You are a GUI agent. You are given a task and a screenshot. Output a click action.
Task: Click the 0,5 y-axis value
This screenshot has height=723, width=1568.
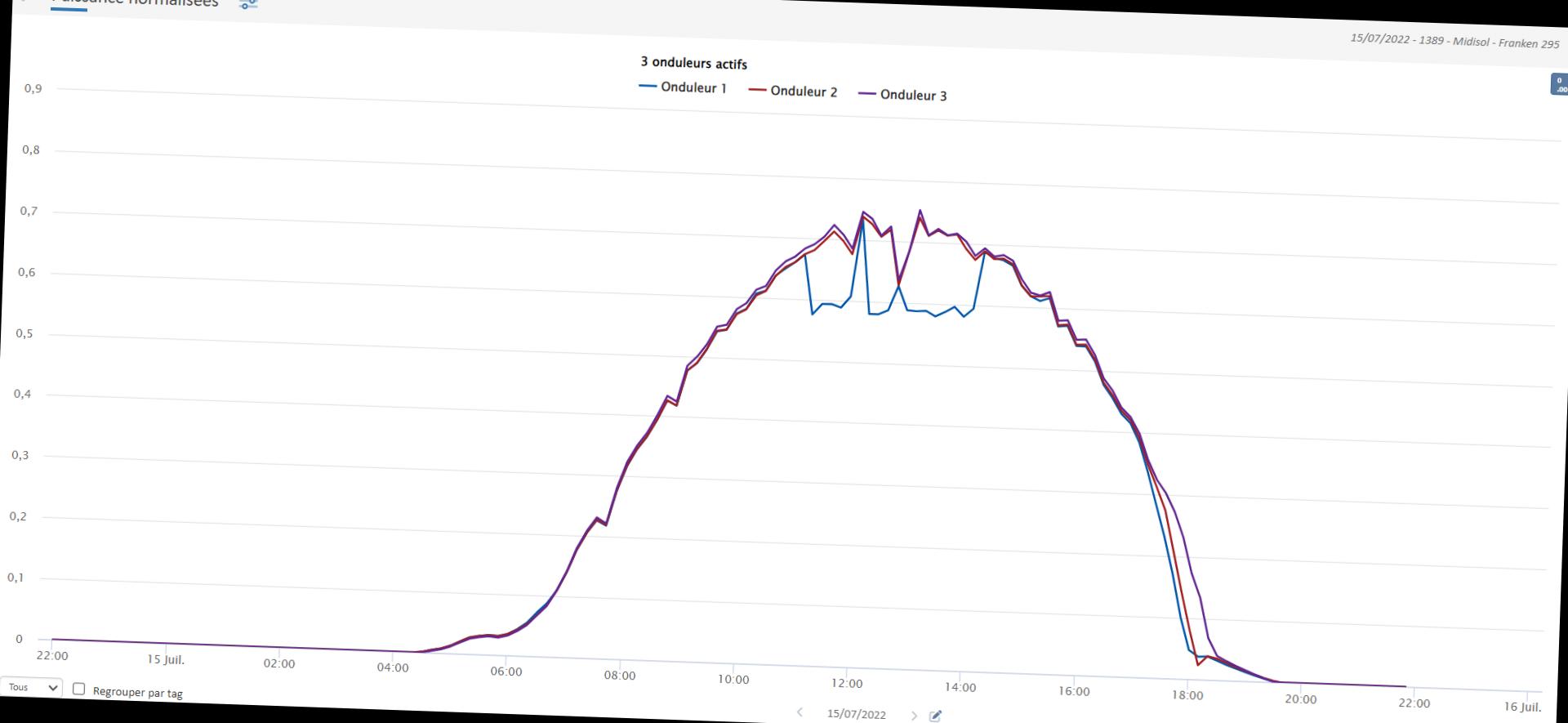pos(24,333)
